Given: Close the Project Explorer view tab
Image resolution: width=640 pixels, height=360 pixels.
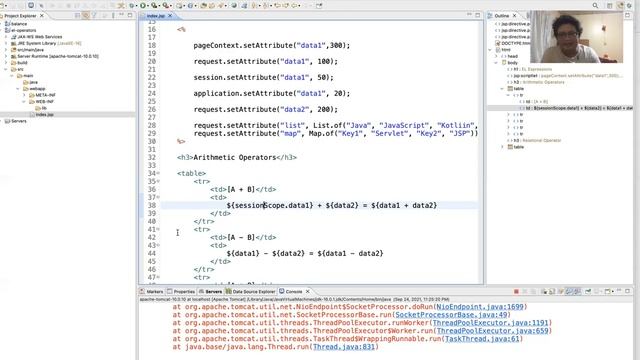Looking at the screenshot, I should [x=42, y=16].
